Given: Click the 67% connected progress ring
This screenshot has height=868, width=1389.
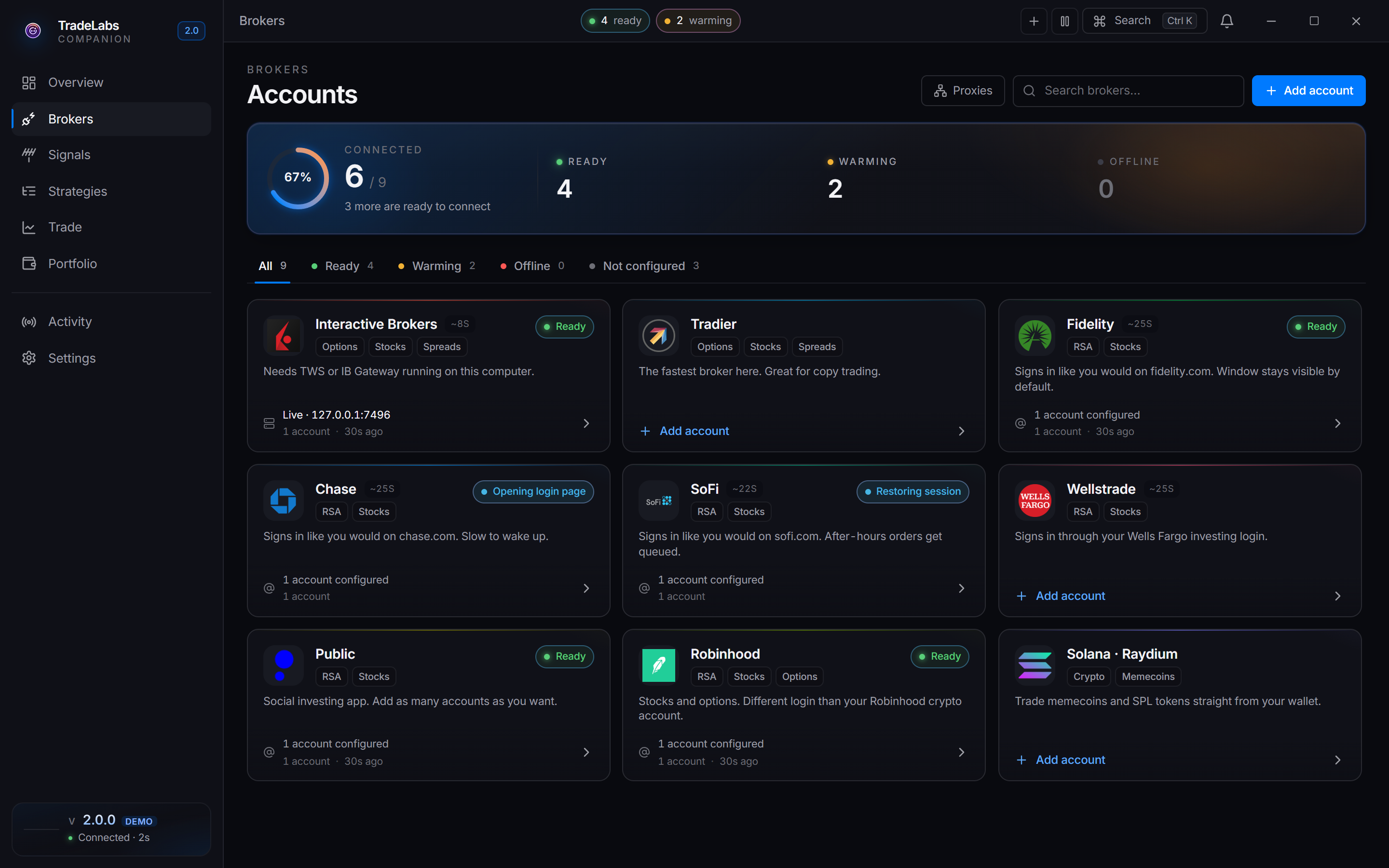Looking at the screenshot, I should pos(298,178).
